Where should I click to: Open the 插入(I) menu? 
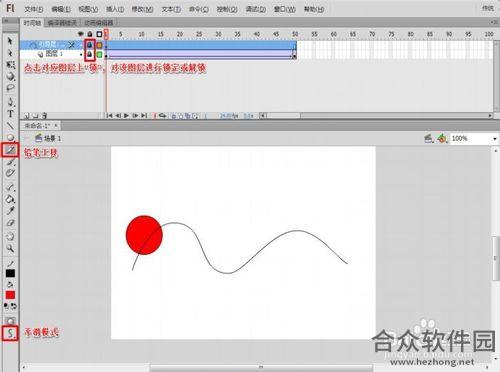[x=115, y=9]
